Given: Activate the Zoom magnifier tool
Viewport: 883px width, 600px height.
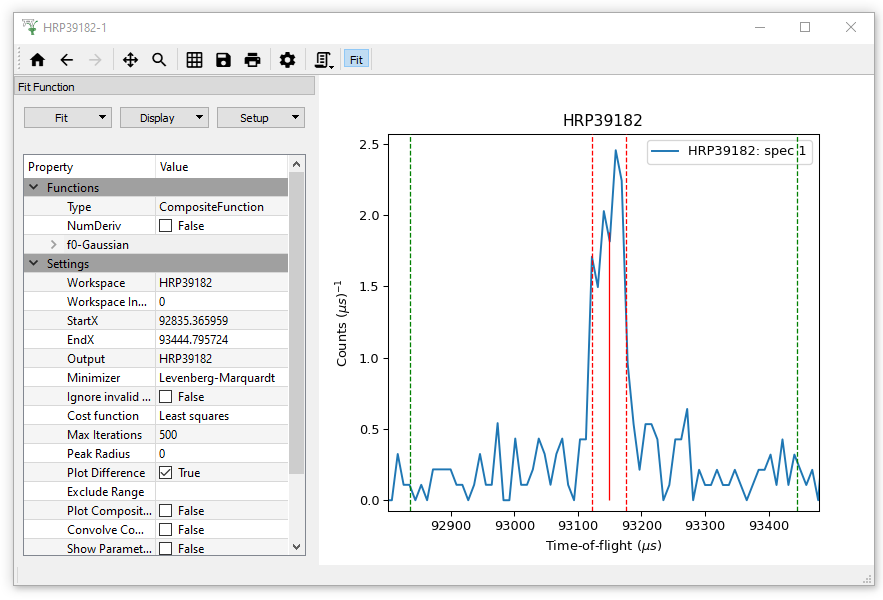Looking at the screenshot, I should 159,60.
